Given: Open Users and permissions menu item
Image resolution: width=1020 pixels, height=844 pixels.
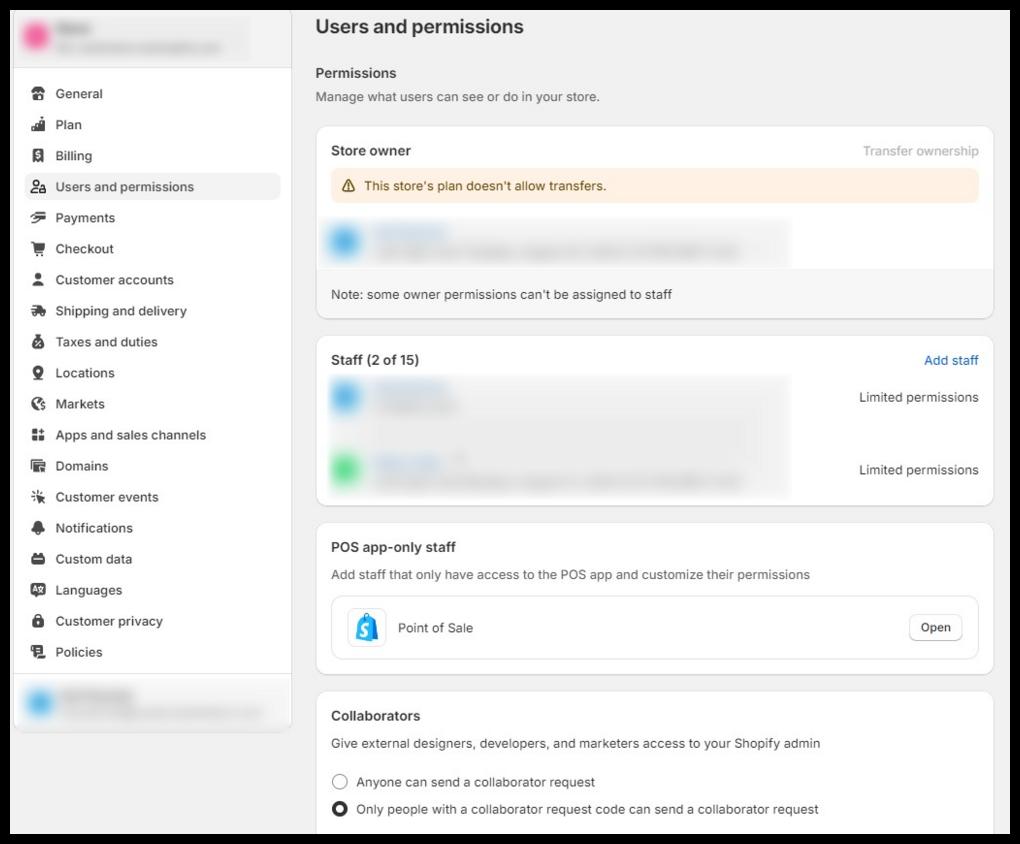Looking at the screenshot, I should click(152, 187).
